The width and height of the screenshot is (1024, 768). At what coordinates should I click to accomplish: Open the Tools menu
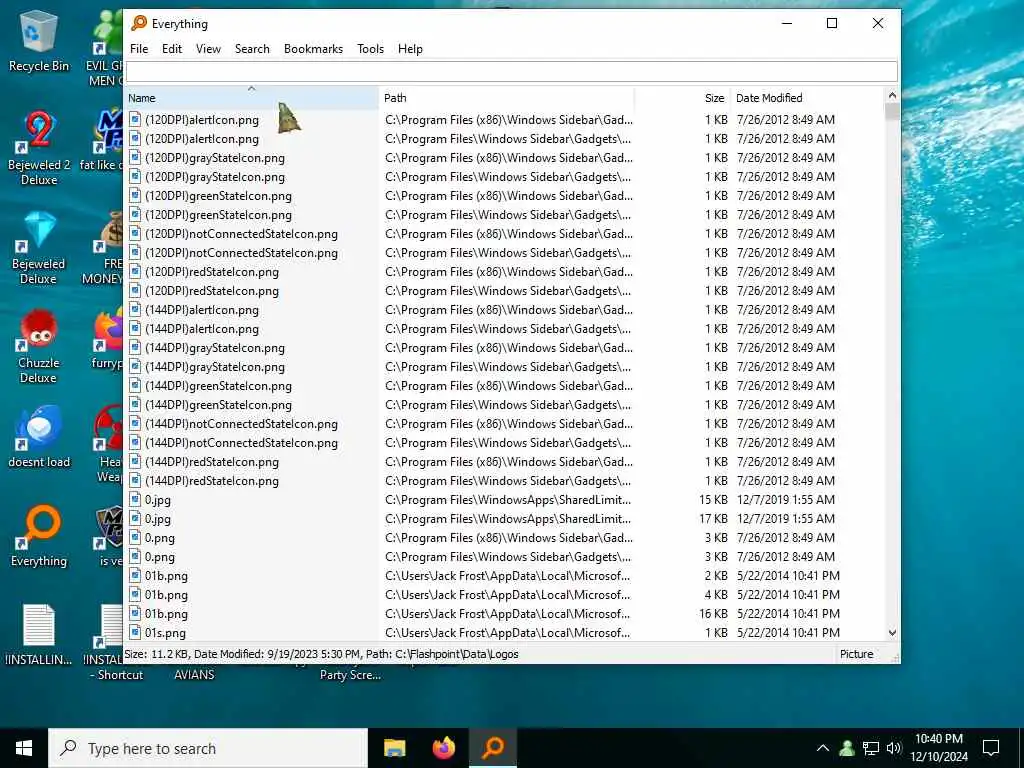(370, 49)
